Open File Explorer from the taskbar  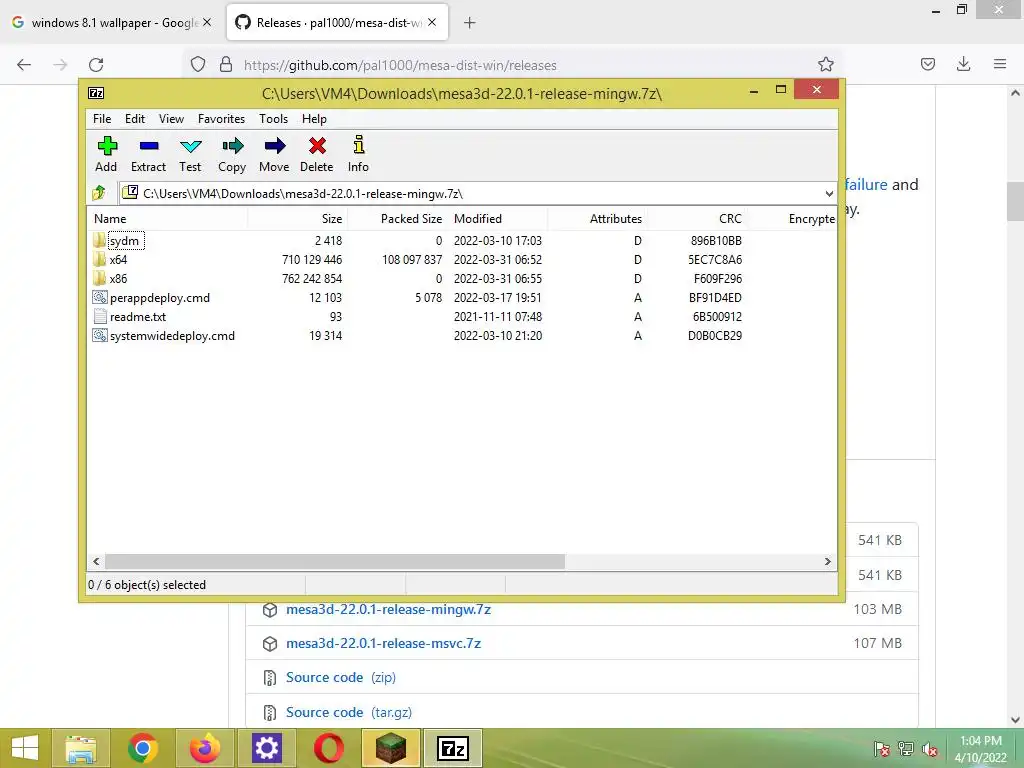[x=81, y=748]
